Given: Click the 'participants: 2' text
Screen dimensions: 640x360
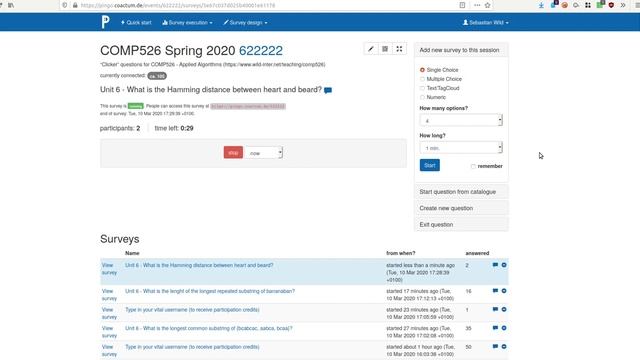Looking at the screenshot, I should 120,128.
